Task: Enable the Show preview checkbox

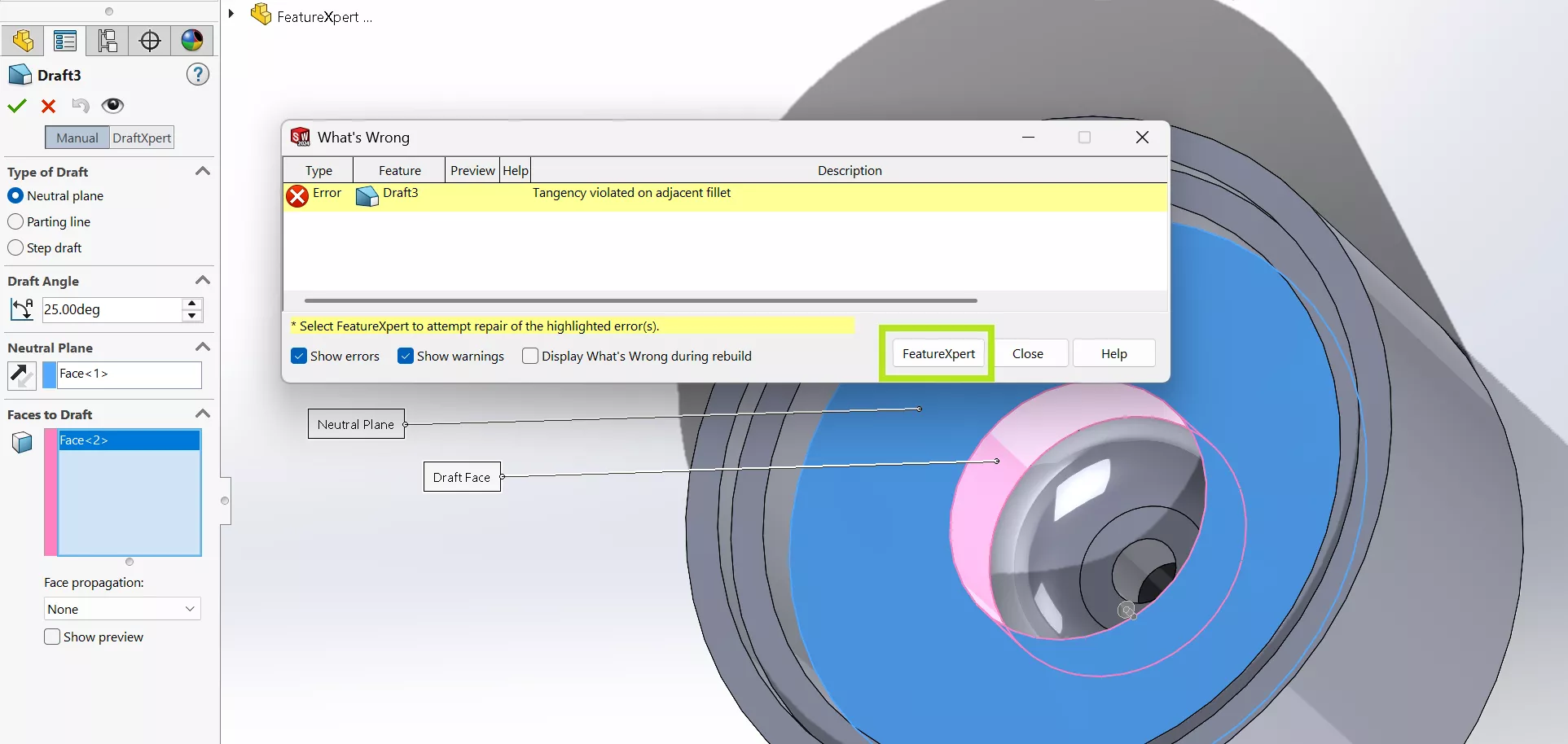Action: [52, 637]
